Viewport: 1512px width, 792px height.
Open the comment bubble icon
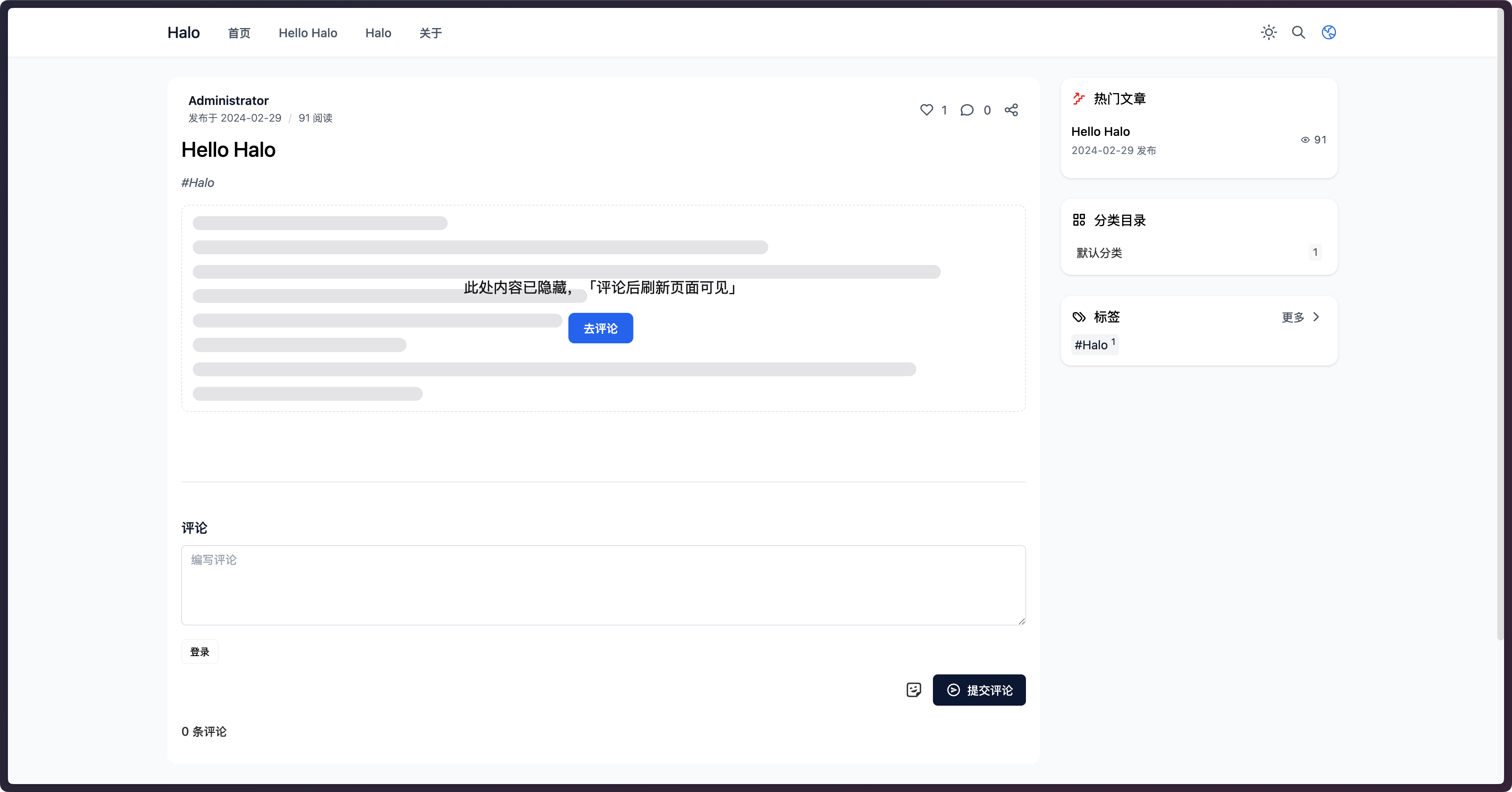[967, 110]
